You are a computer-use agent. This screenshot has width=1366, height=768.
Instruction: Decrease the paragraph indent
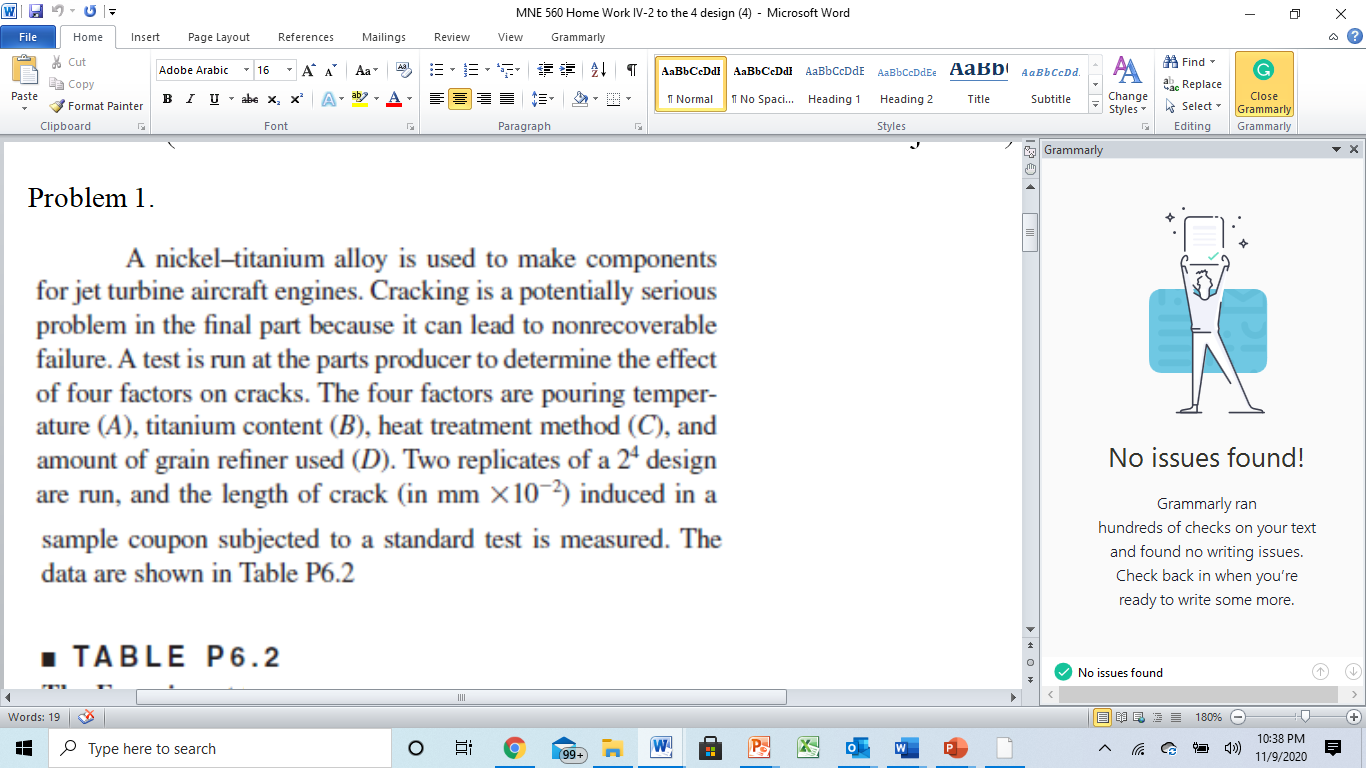pyautogui.click(x=545, y=70)
